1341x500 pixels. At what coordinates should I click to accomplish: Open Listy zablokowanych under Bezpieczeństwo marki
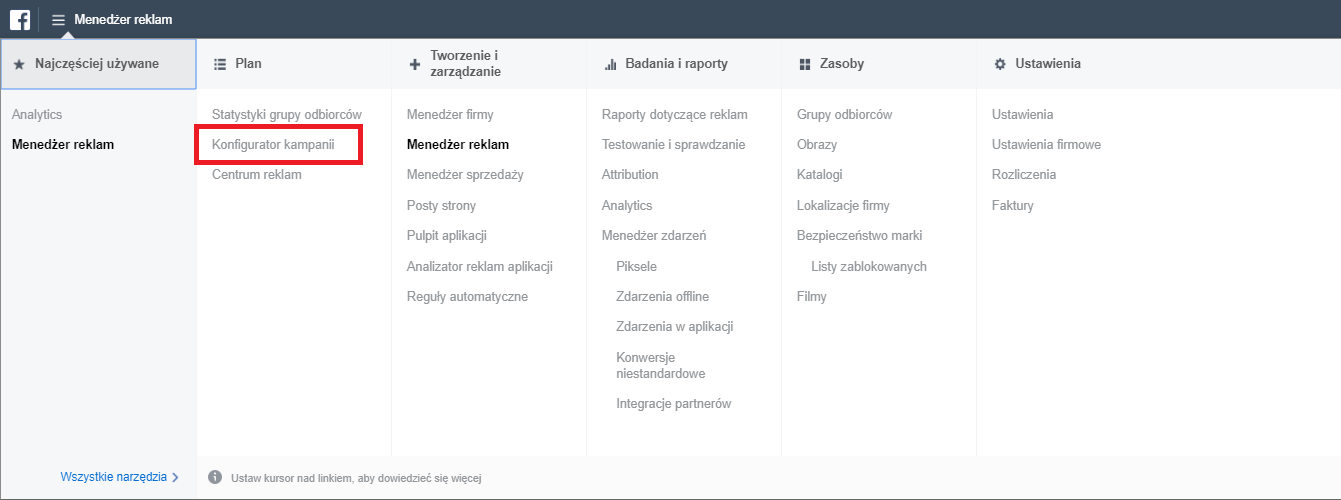pyautogui.click(x=869, y=267)
